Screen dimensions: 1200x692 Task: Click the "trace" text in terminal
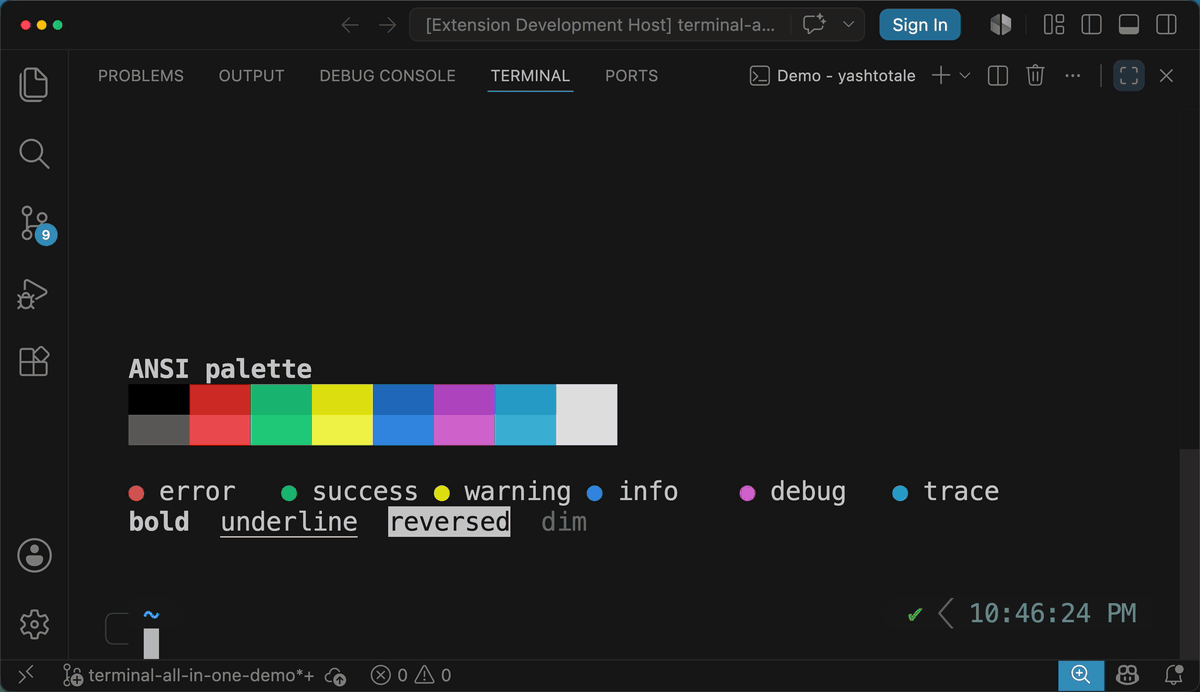click(x=961, y=492)
